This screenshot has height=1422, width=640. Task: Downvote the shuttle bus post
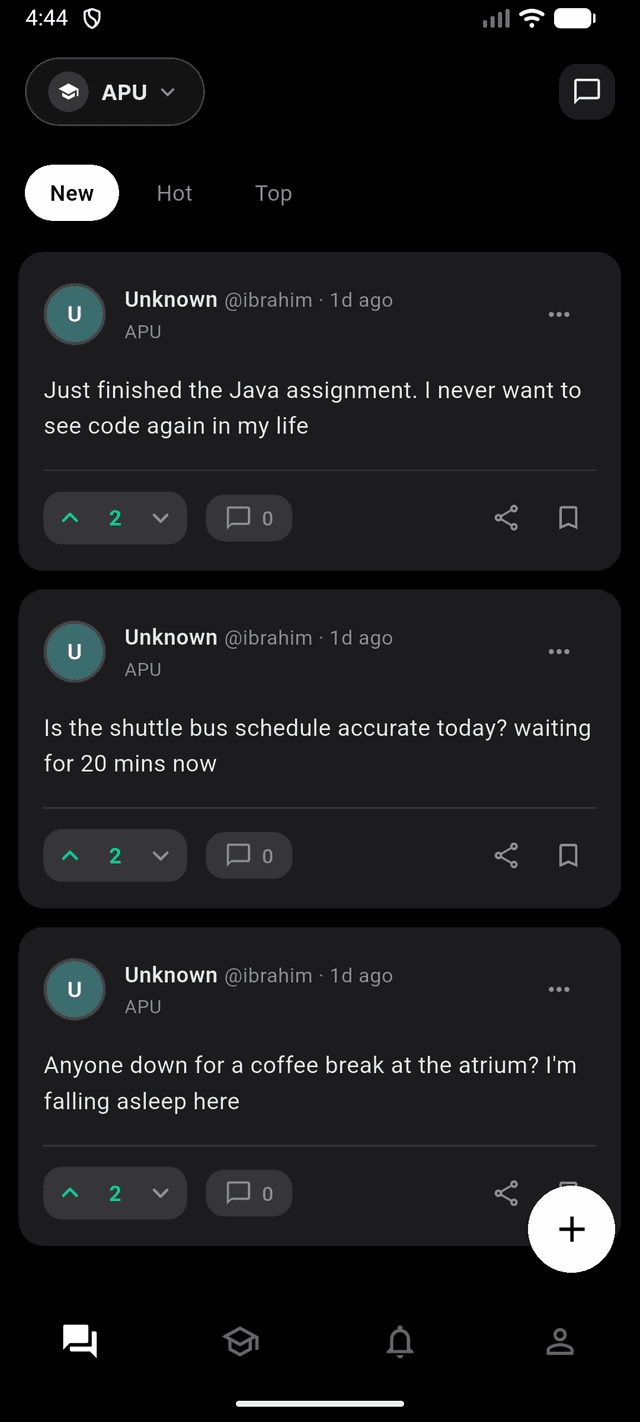pos(160,855)
